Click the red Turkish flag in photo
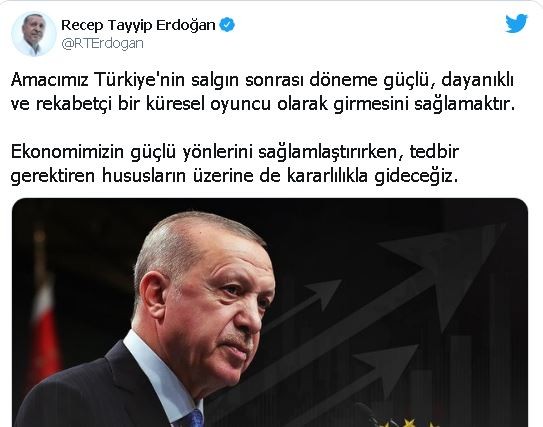The width and height of the screenshot is (543, 427). 43,332
